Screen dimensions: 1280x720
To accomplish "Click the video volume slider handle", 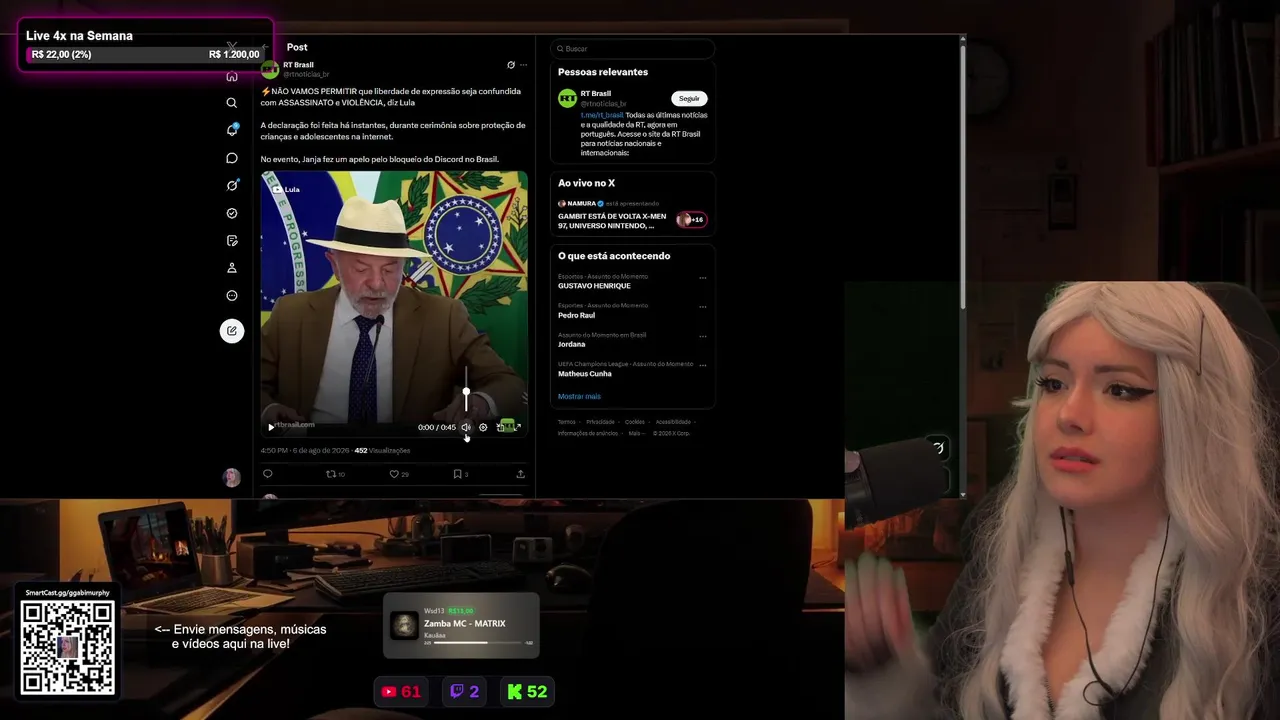I will point(466,392).
